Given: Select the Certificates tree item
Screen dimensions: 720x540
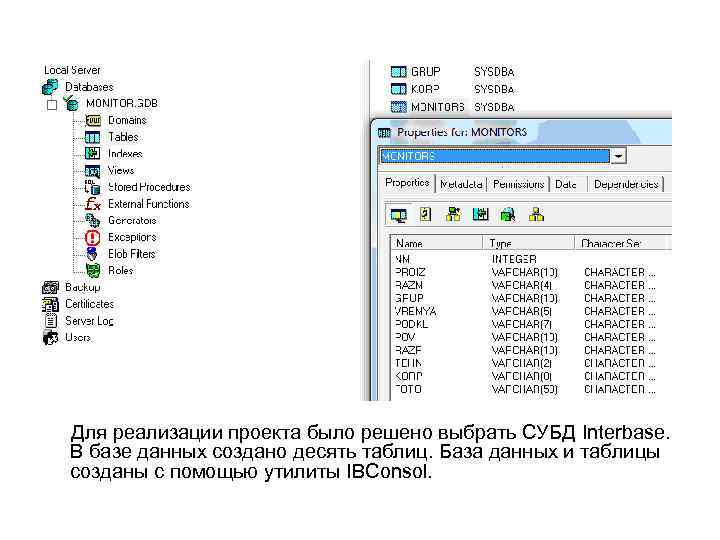Looking at the screenshot, I should [x=90, y=304].
